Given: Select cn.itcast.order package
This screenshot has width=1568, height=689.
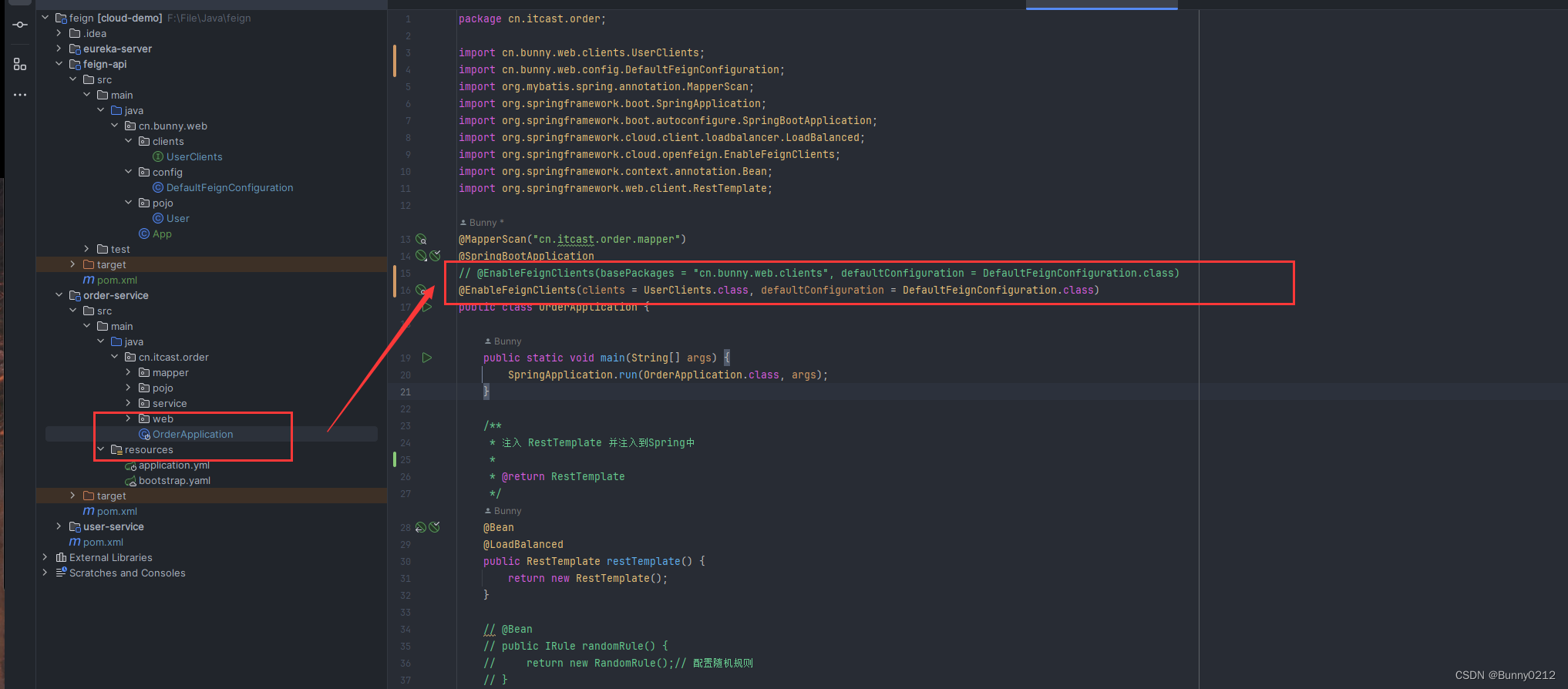Looking at the screenshot, I should [x=173, y=357].
